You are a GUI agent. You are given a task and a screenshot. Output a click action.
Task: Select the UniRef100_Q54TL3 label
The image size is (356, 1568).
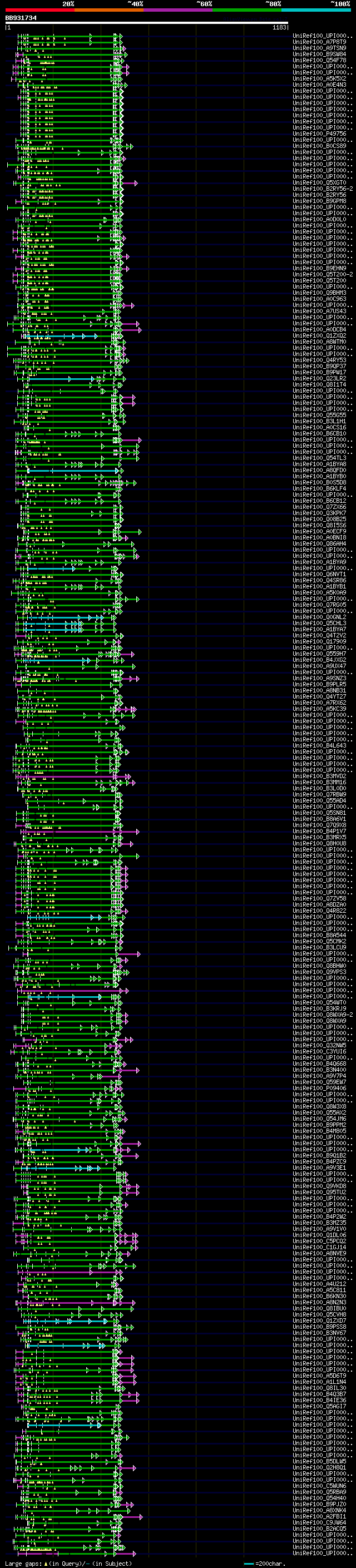coord(319,458)
